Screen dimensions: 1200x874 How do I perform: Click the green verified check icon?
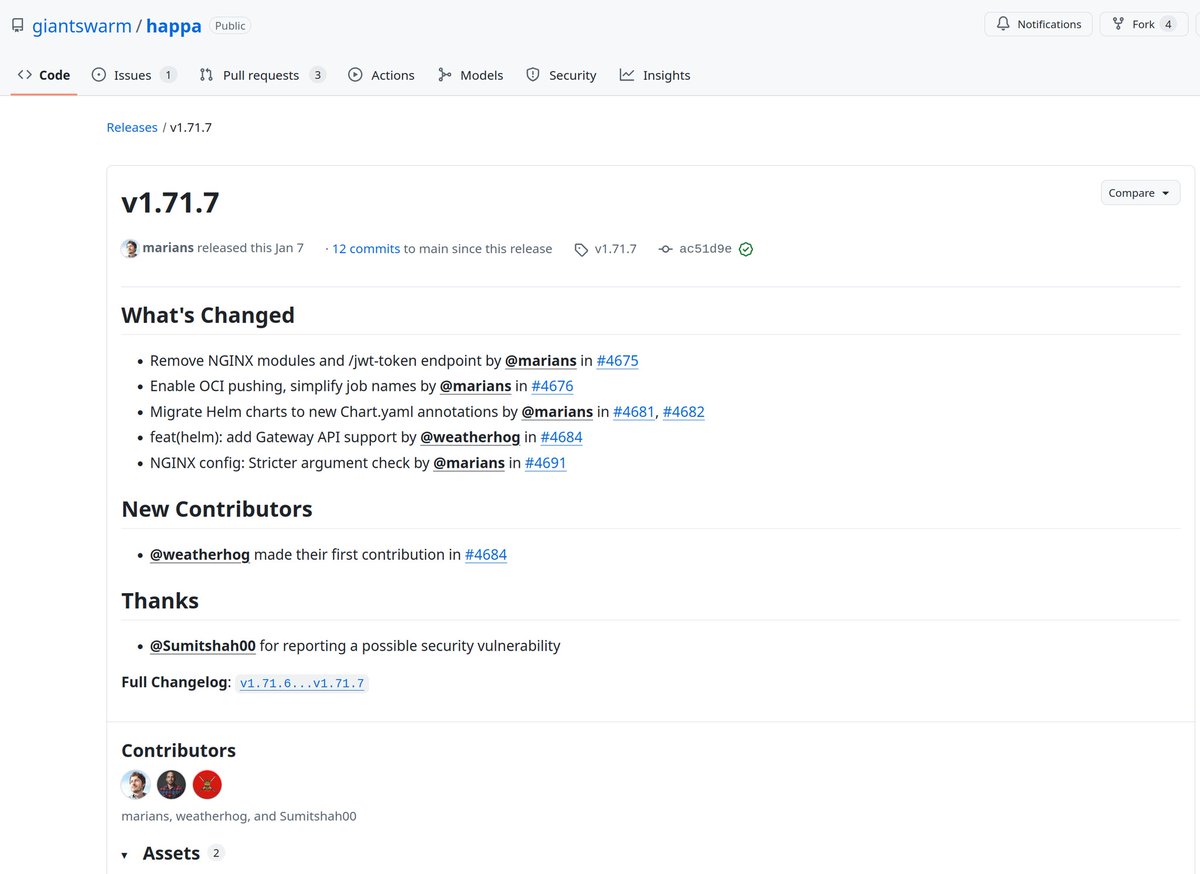click(746, 249)
